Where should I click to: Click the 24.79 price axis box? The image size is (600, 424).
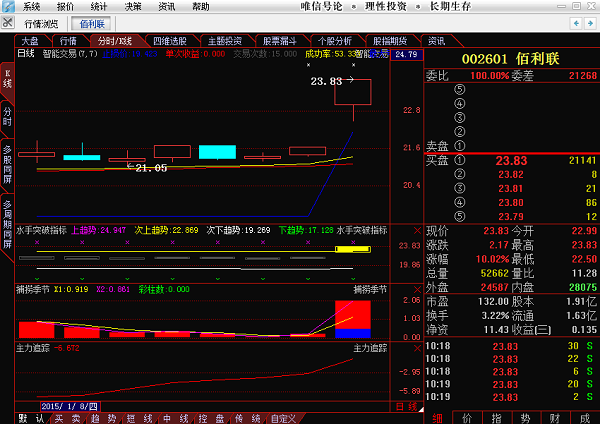[x=406, y=54]
